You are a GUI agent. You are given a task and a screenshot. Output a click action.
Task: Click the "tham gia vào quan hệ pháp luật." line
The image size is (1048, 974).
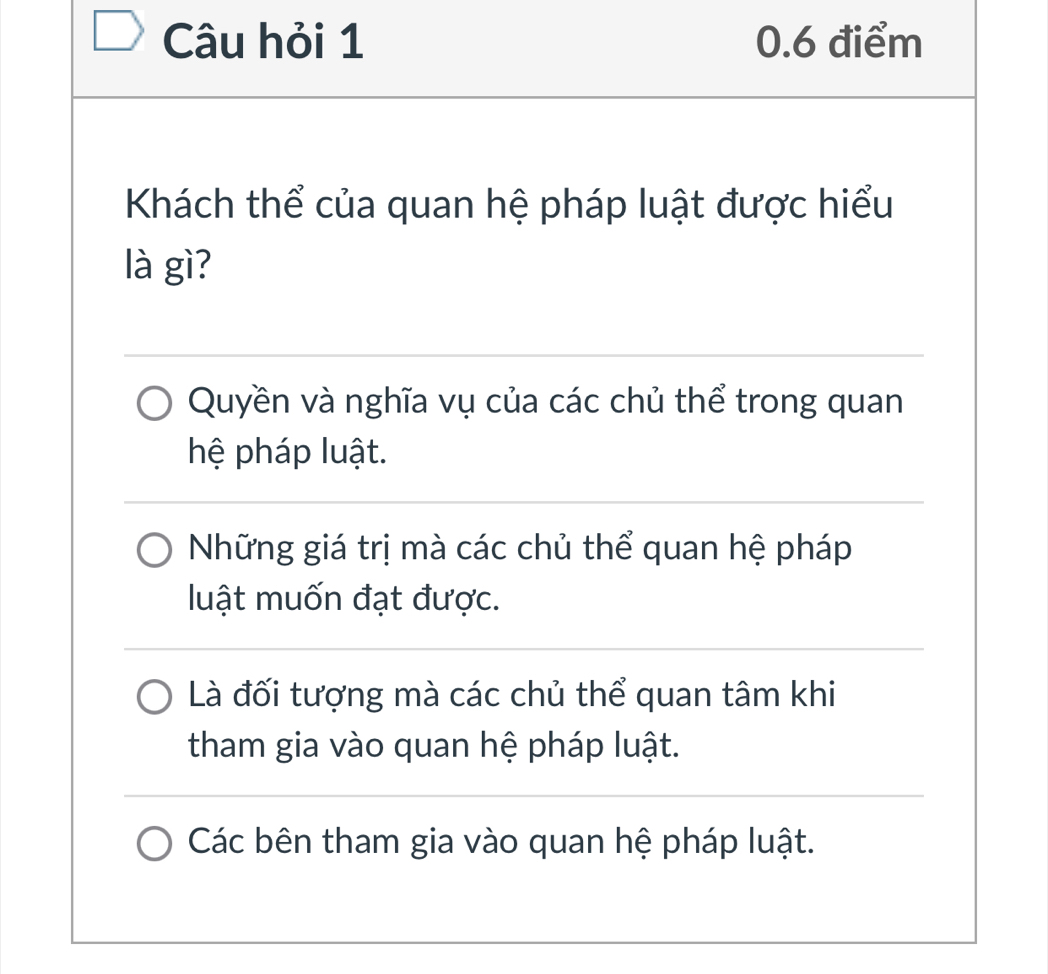coord(434,744)
